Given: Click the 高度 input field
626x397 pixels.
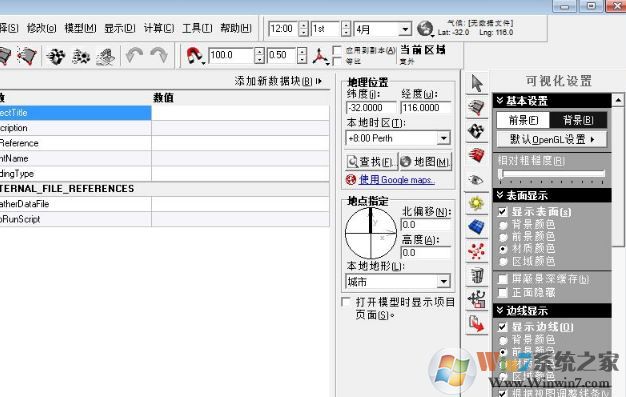Looking at the screenshot, I should (x=426, y=252).
